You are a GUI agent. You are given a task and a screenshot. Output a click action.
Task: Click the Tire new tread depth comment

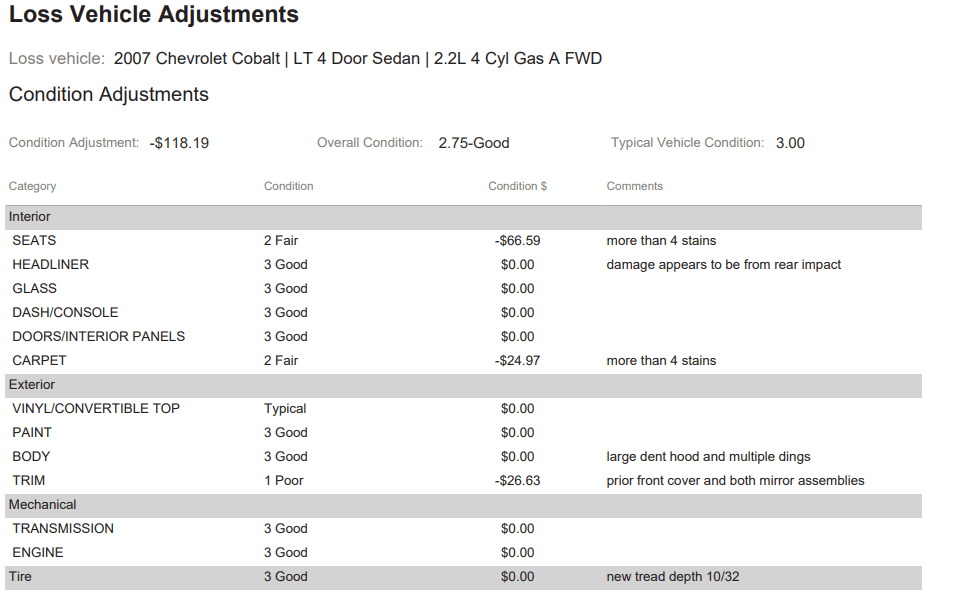[672, 577]
